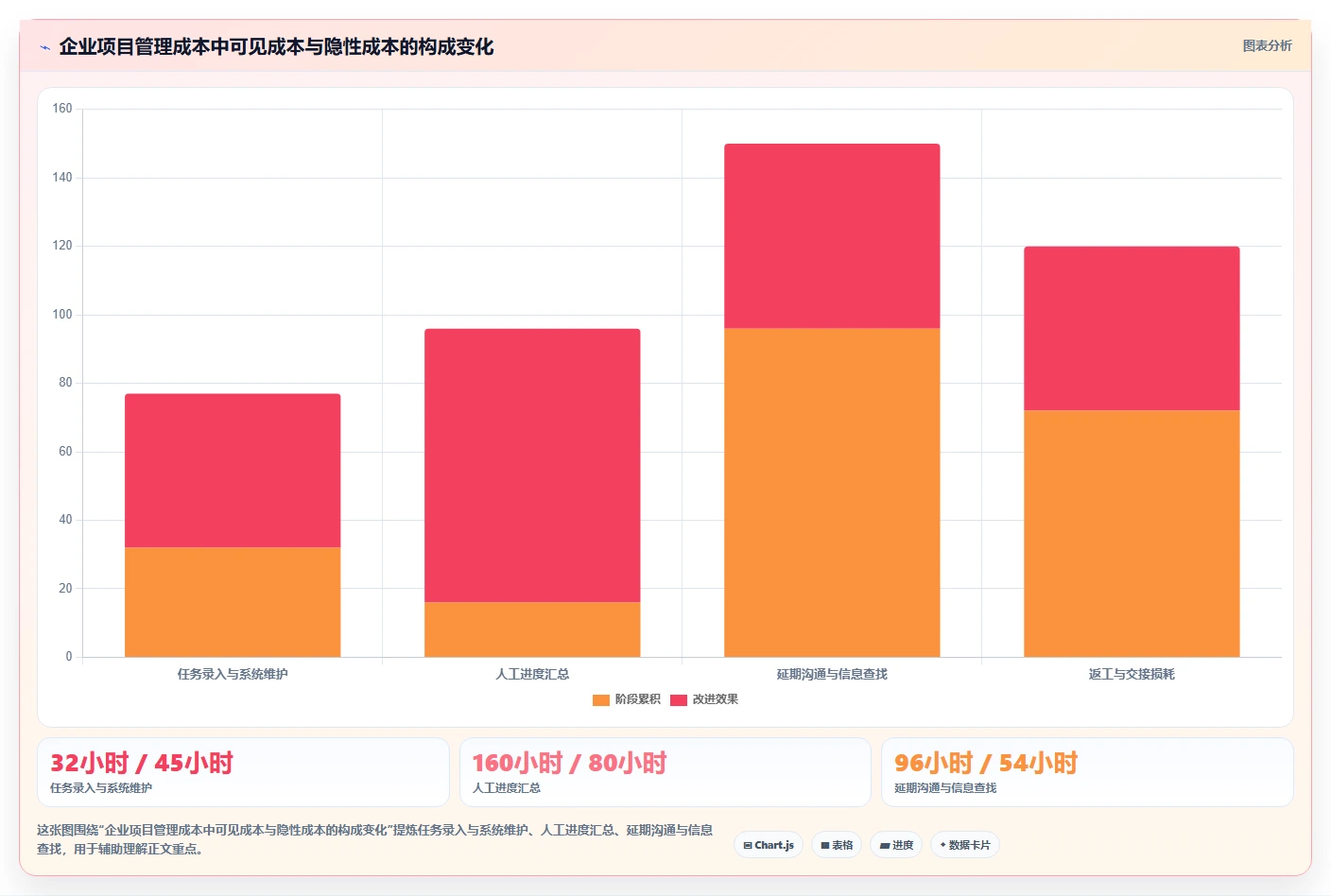Click the y-axis value 140

point(62,178)
